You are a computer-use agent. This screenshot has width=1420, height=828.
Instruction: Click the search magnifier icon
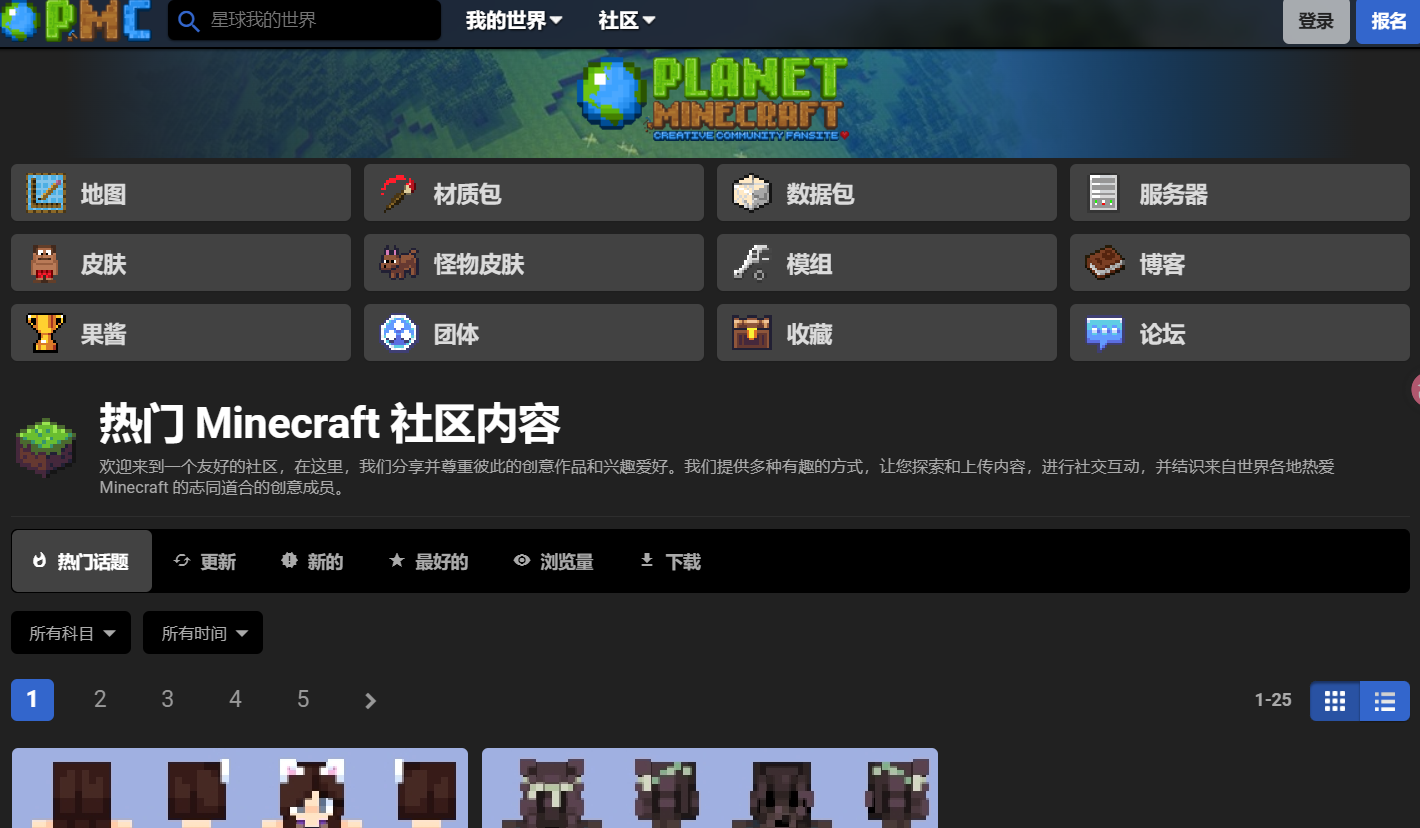pyautogui.click(x=188, y=20)
